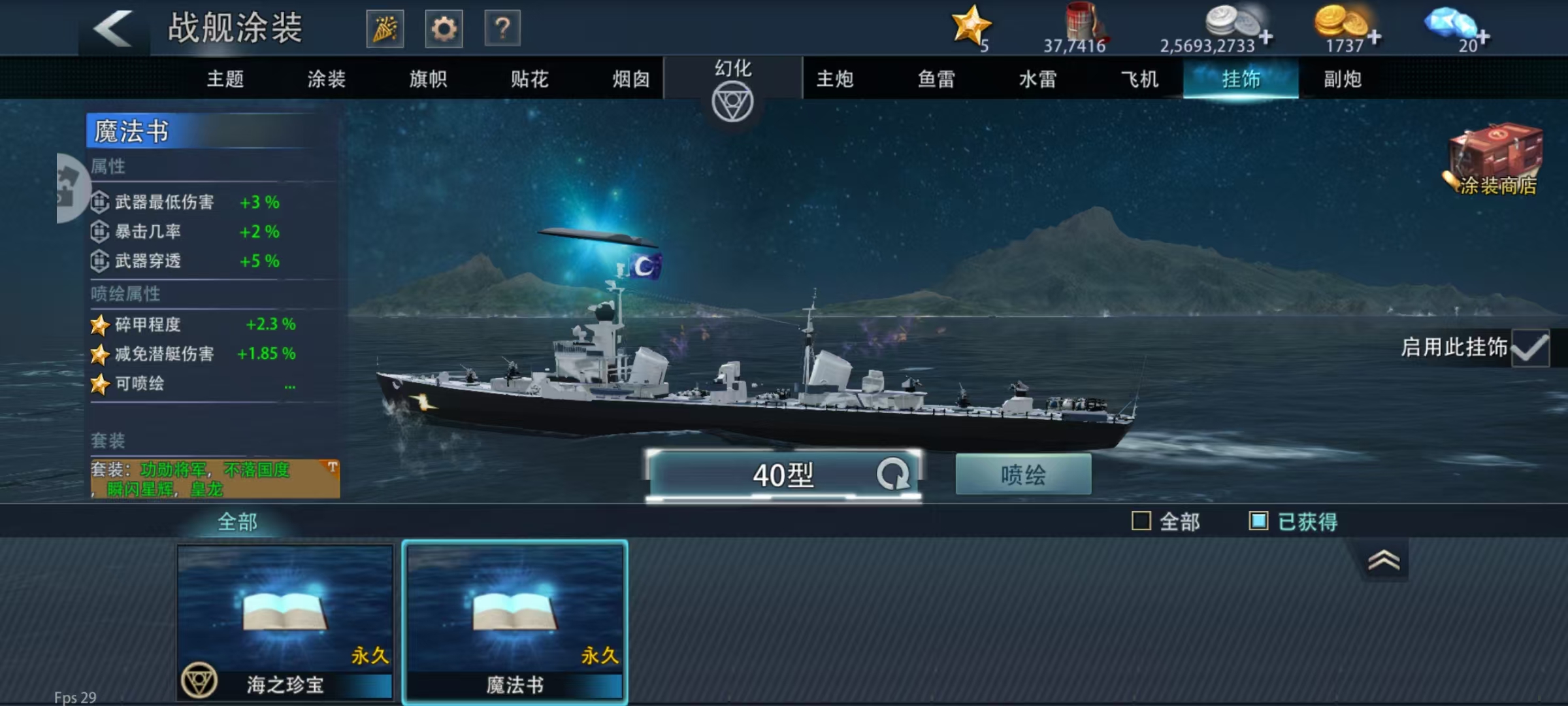Screen dimensions: 1568x706
Task: Click the 幻化 triangle emblem icon
Action: coord(732,103)
